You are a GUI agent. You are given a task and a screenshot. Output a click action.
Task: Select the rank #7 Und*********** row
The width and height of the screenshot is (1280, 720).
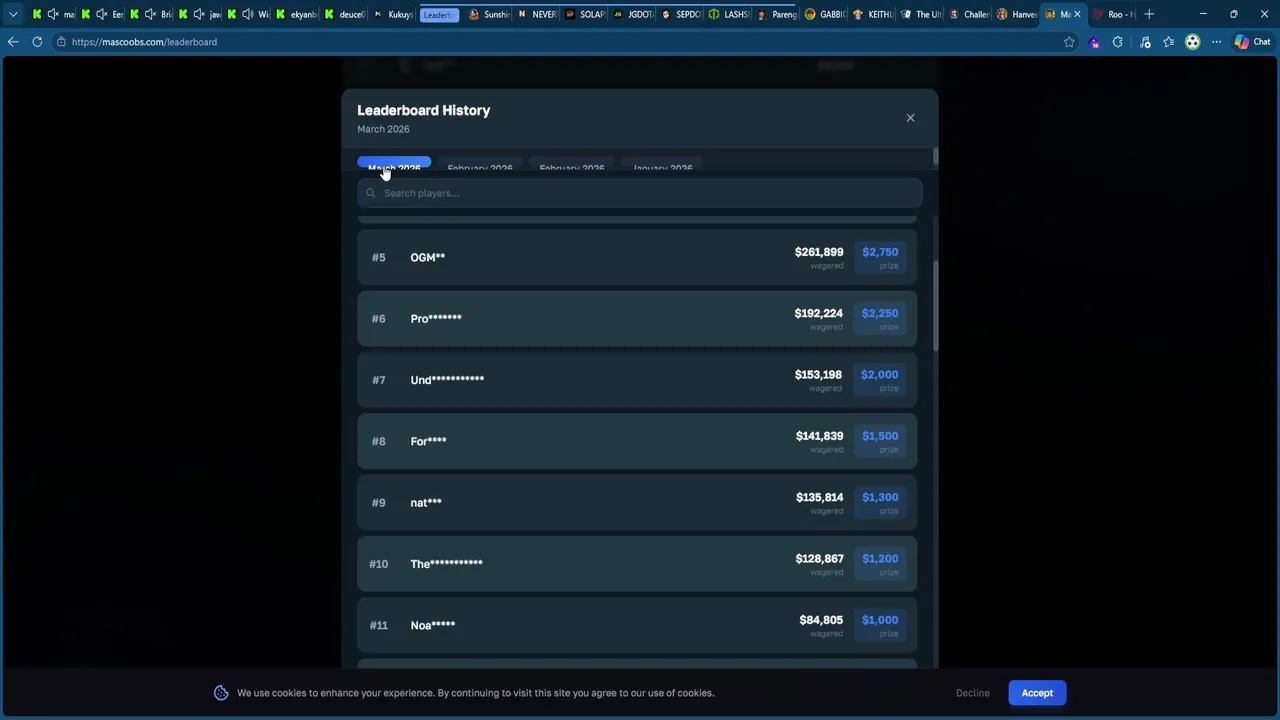point(637,380)
